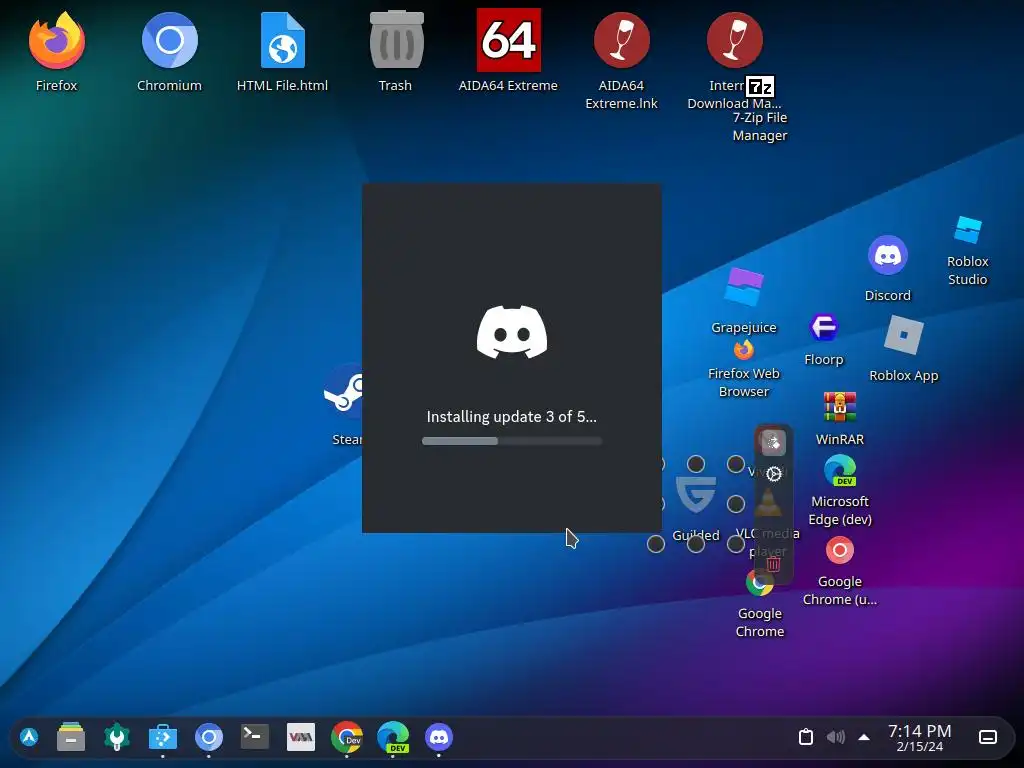Expand hidden system tray icons arrow

click(x=864, y=737)
